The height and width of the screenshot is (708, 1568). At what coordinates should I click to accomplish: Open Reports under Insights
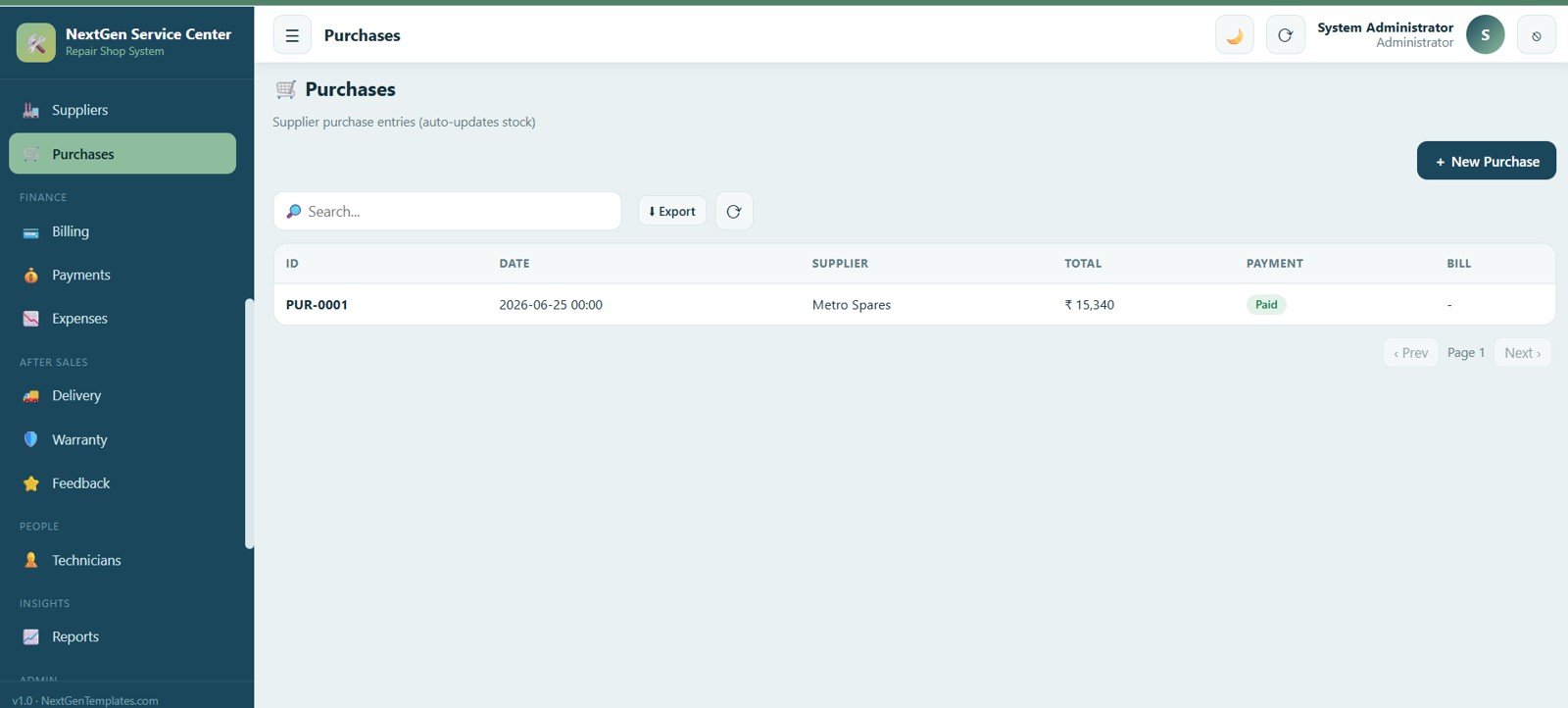pyautogui.click(x=122, y=637)
